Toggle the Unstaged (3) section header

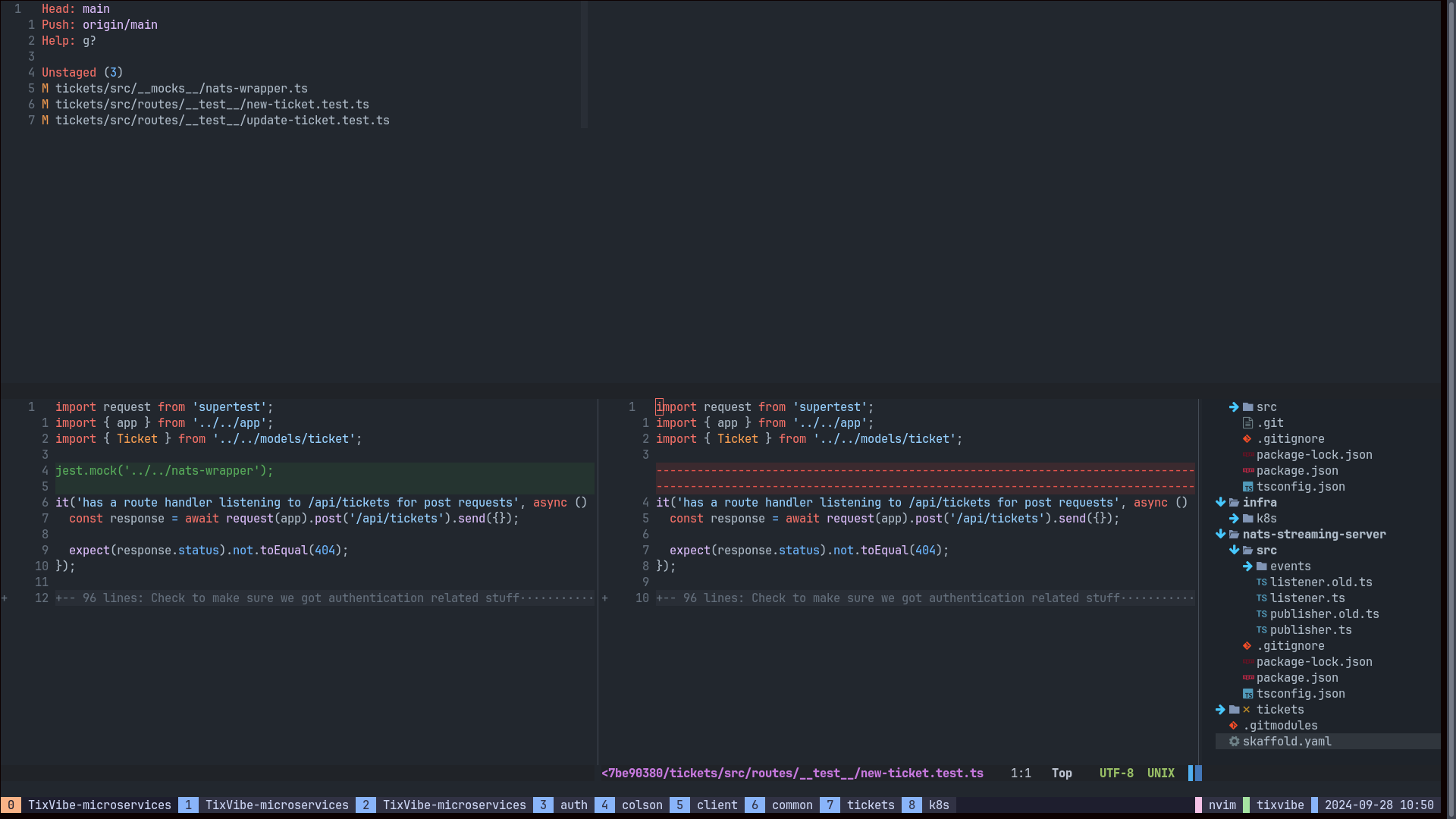(82, 73)
